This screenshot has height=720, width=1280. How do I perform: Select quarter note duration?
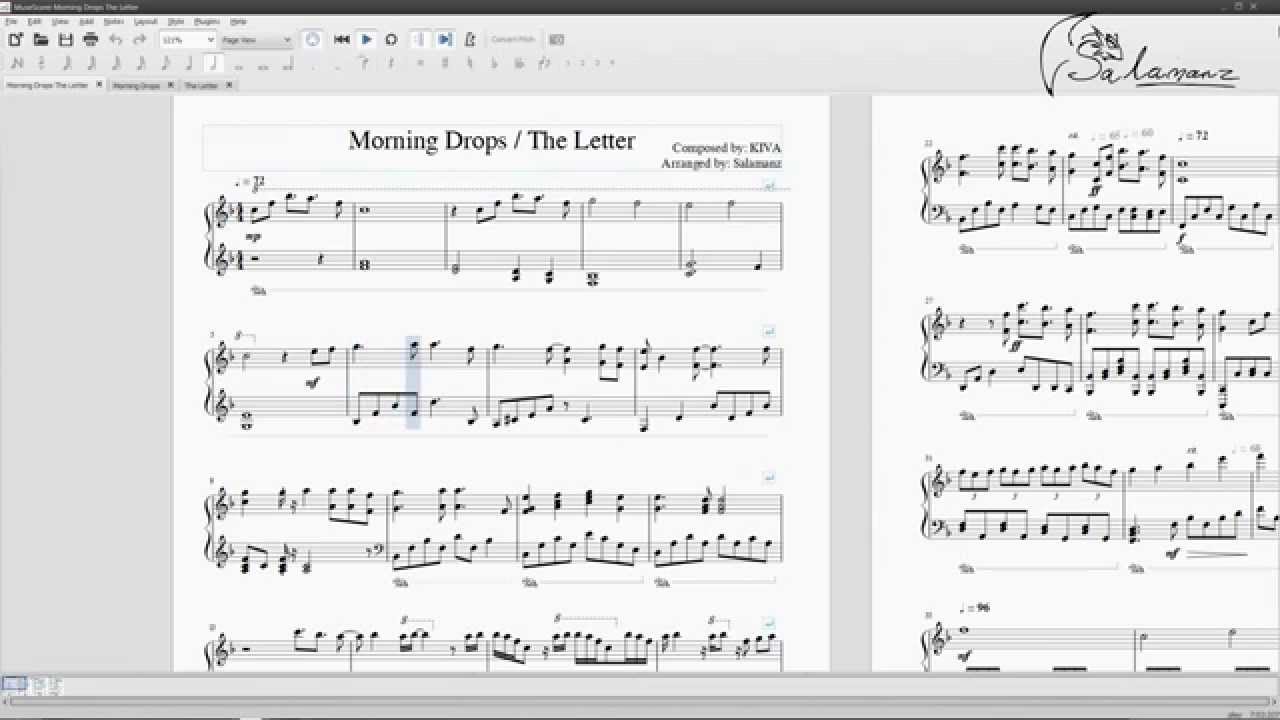(x=189, y=63)
